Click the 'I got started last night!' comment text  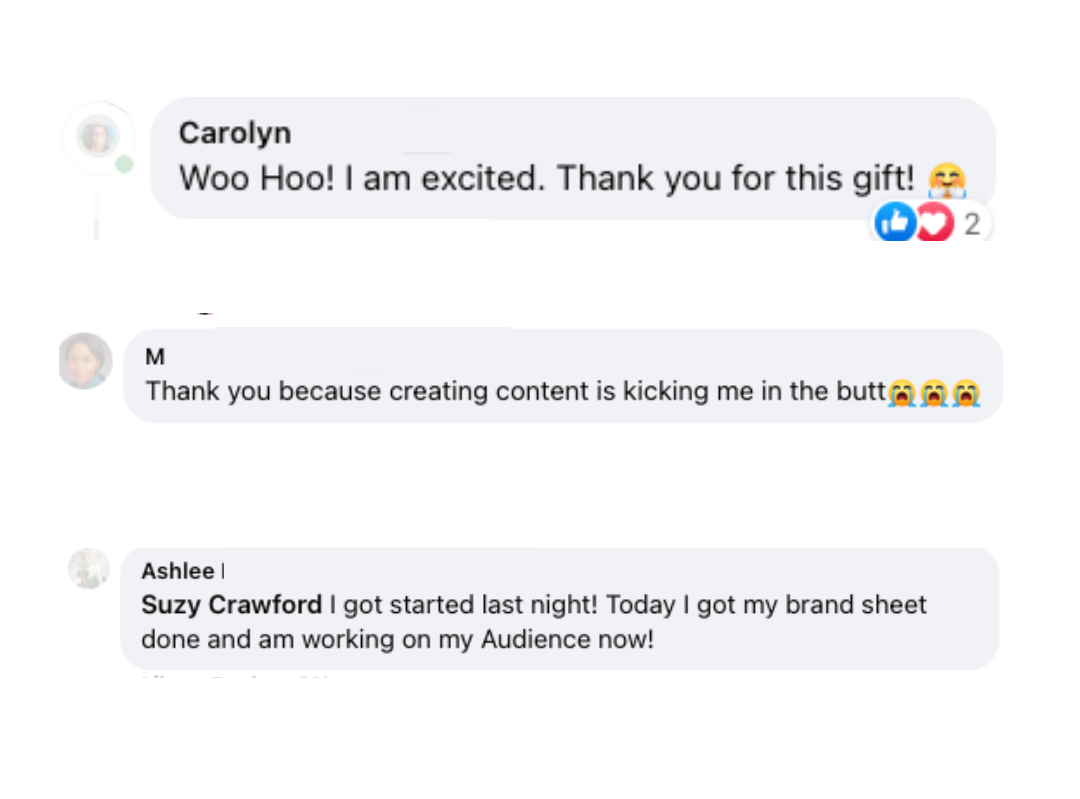pyautogui.click(x=464, y=605)
